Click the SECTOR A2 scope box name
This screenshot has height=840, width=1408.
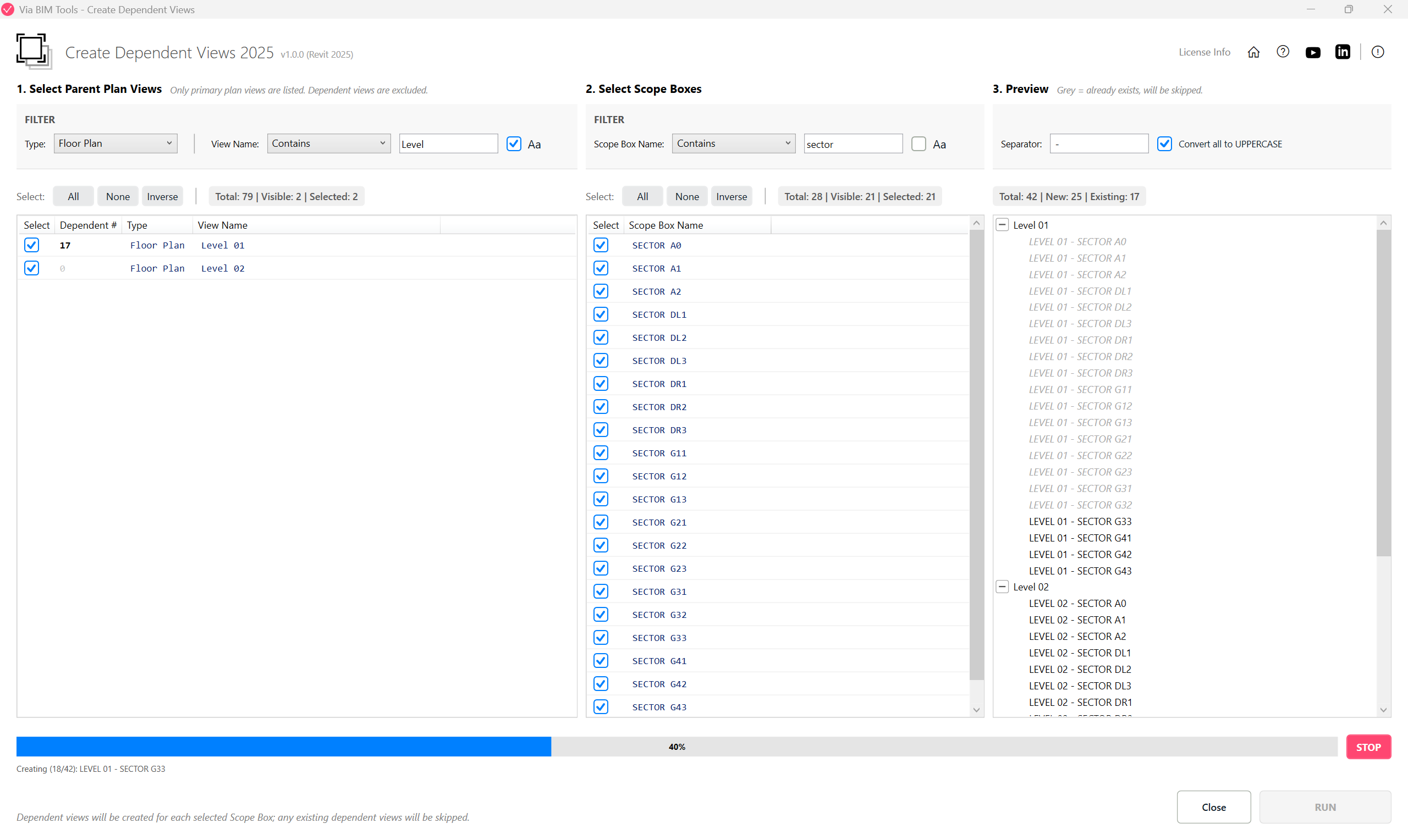coord(656,291)
